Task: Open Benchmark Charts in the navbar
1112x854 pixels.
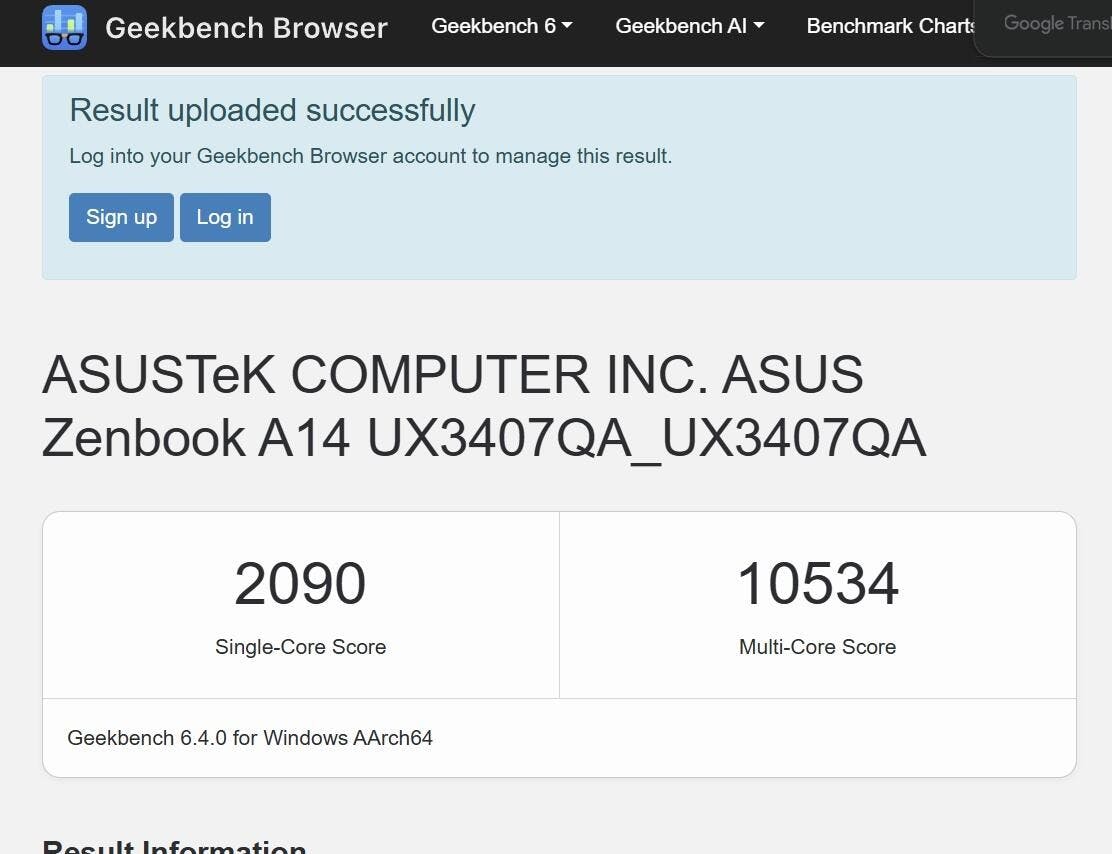Action: click(891, 26)
